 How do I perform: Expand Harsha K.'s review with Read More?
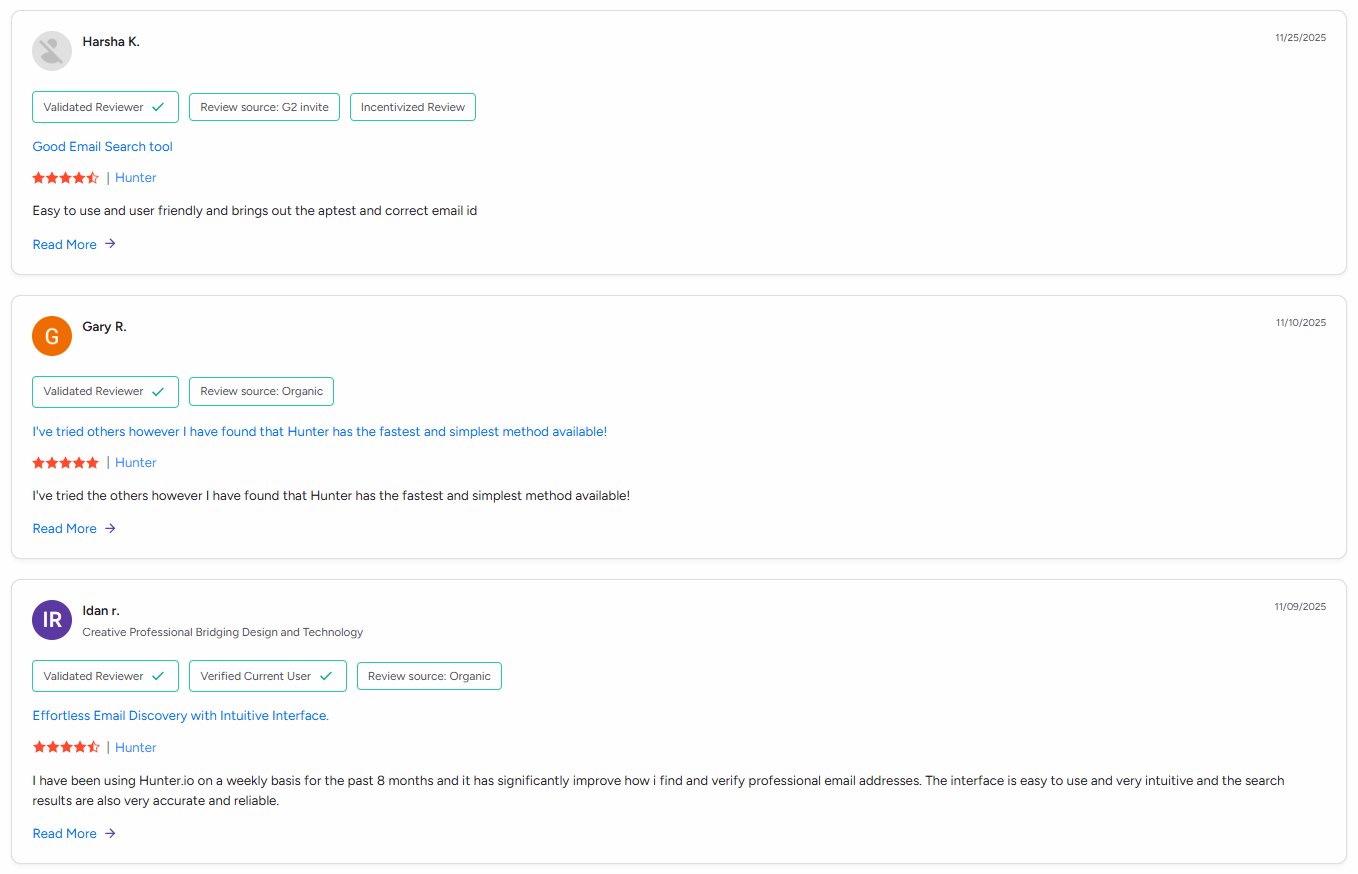point(65,245)
